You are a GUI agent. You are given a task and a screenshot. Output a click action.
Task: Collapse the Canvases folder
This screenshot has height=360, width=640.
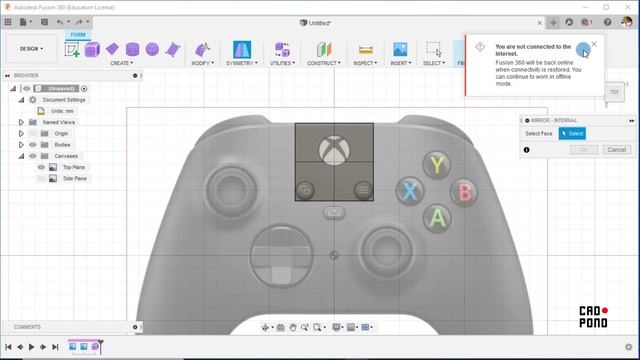click(21, 156)
